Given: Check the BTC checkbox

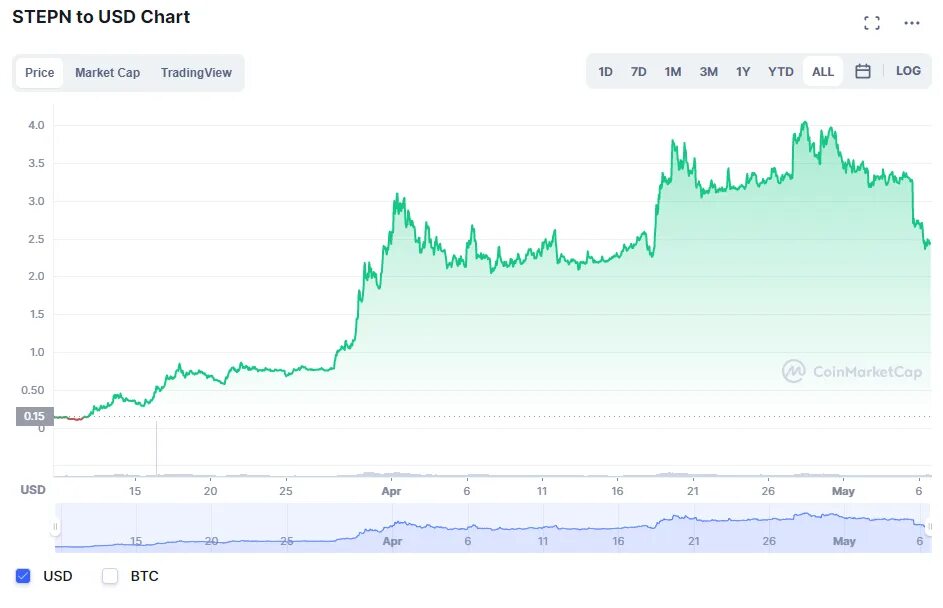Looking at the screenshot, I should point(109,576).
